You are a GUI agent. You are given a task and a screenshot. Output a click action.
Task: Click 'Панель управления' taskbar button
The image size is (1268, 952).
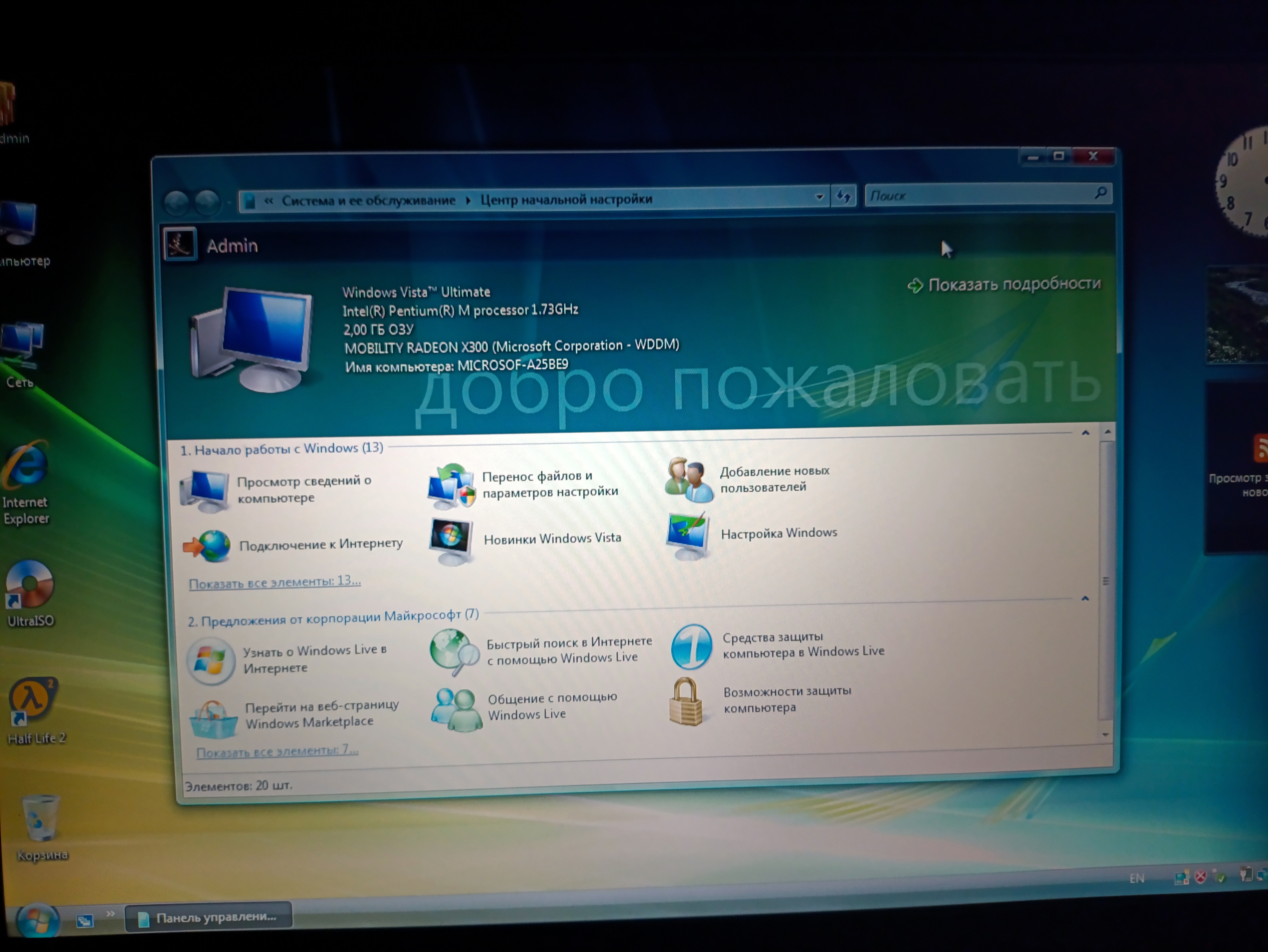[x=209, y=917]
